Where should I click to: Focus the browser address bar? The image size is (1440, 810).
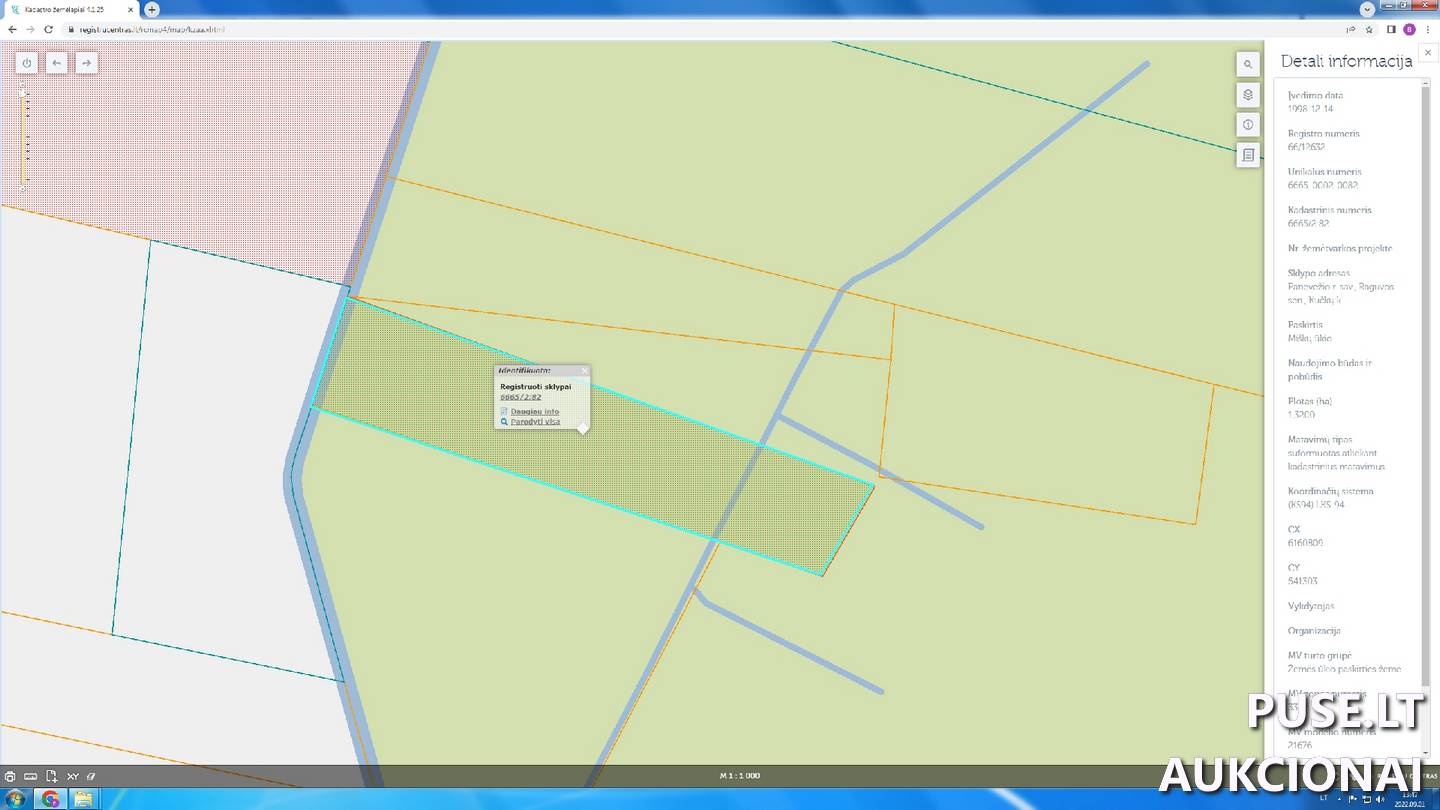(700, 29)
